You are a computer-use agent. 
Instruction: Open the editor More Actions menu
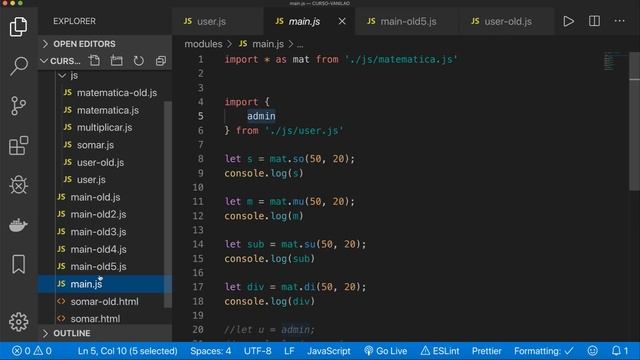(x=620, y=21)
